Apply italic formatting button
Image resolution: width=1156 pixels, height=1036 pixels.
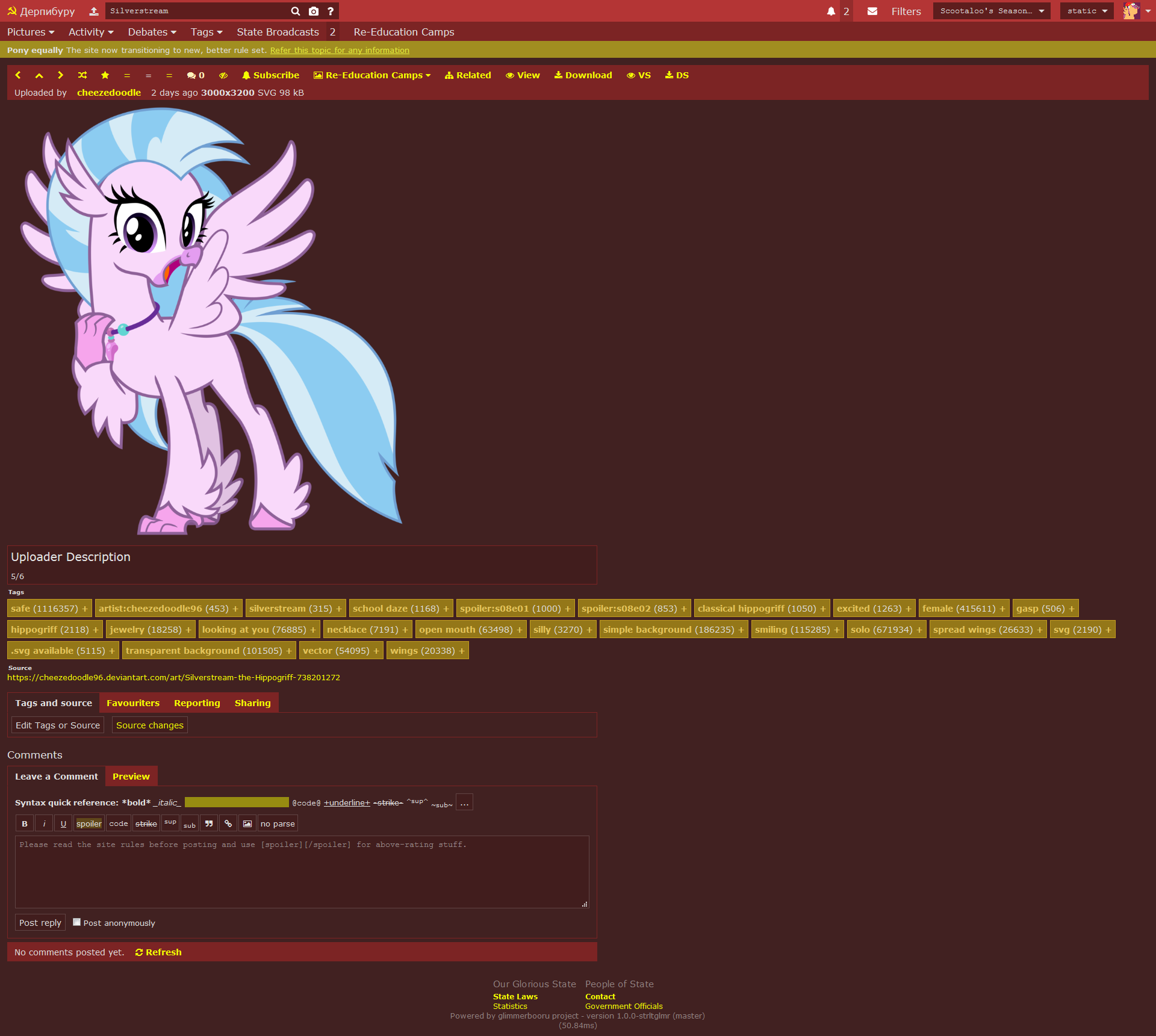44,824
